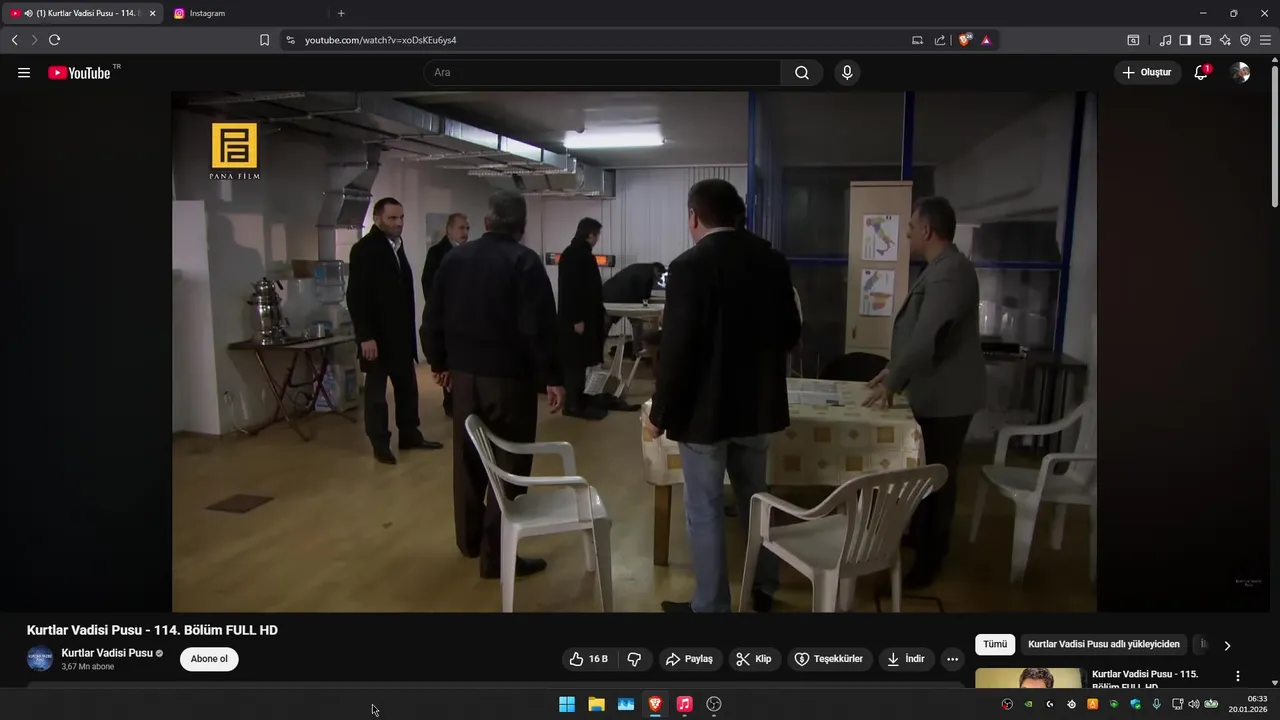Open the Brave Wallet icon
1280x720 pixels.
point(1205,40)
